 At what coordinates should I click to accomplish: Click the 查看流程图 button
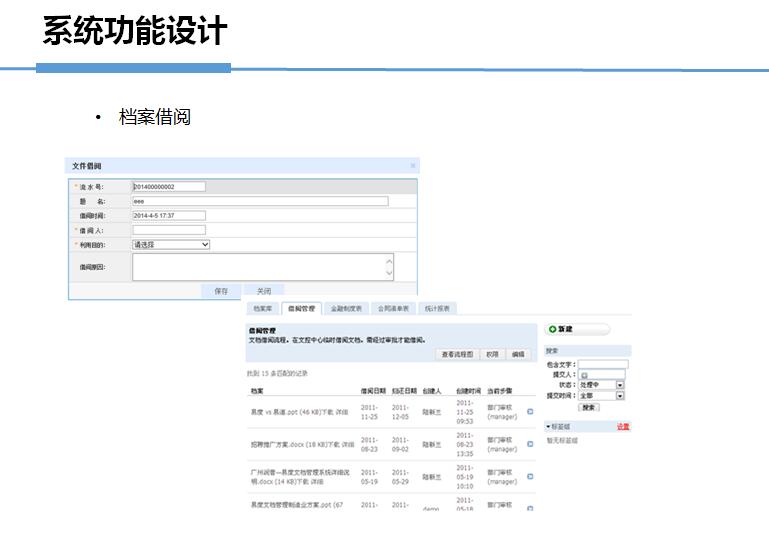coord(457,354)
